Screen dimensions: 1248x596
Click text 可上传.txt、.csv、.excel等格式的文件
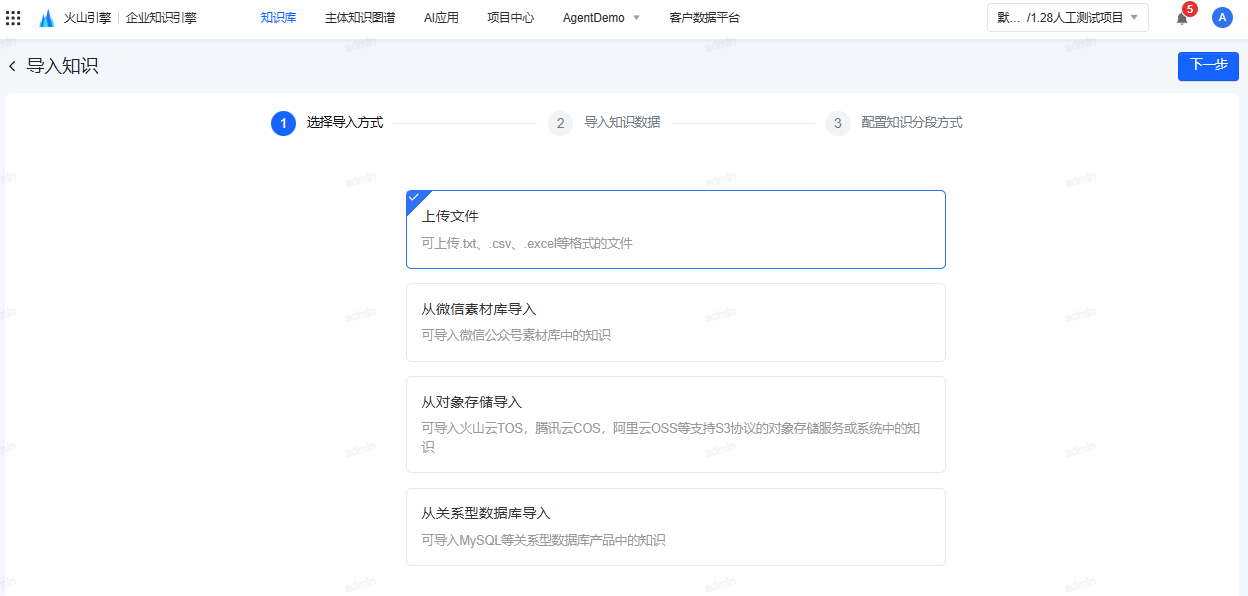click(527, 243)
